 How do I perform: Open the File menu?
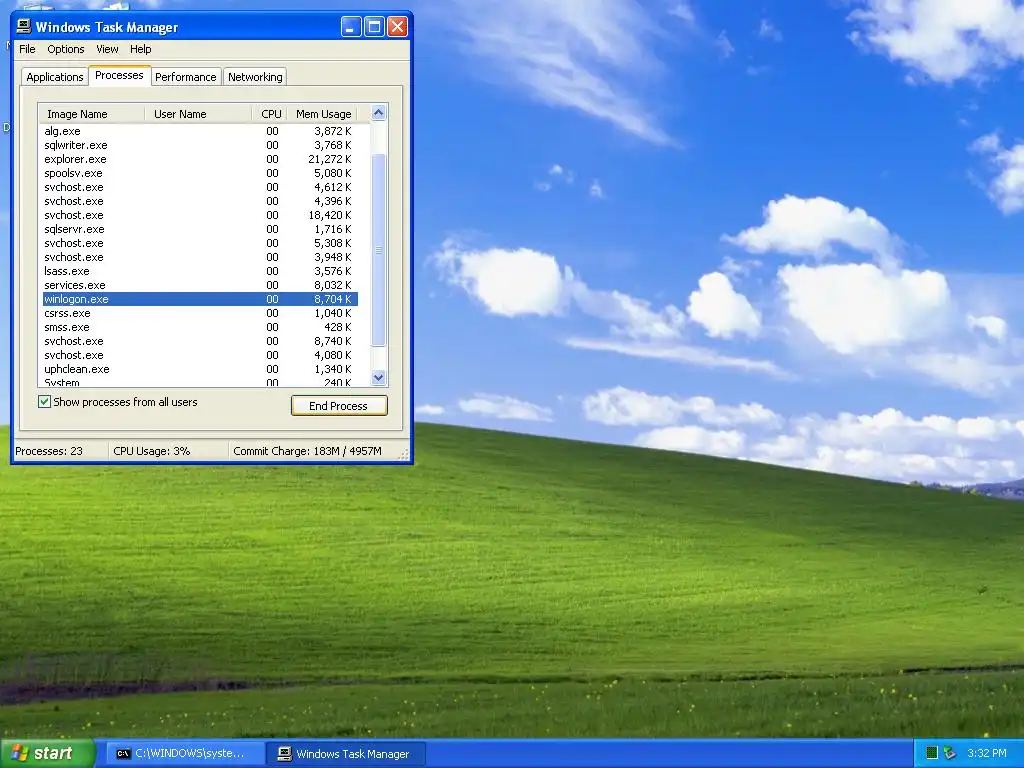coord(27,49)
